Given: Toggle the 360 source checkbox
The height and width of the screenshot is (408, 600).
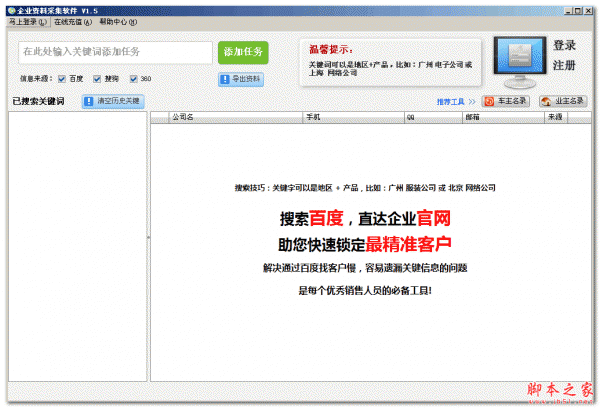Looking at the screenshot, I should pyautogui.click(x=133, y=79).
